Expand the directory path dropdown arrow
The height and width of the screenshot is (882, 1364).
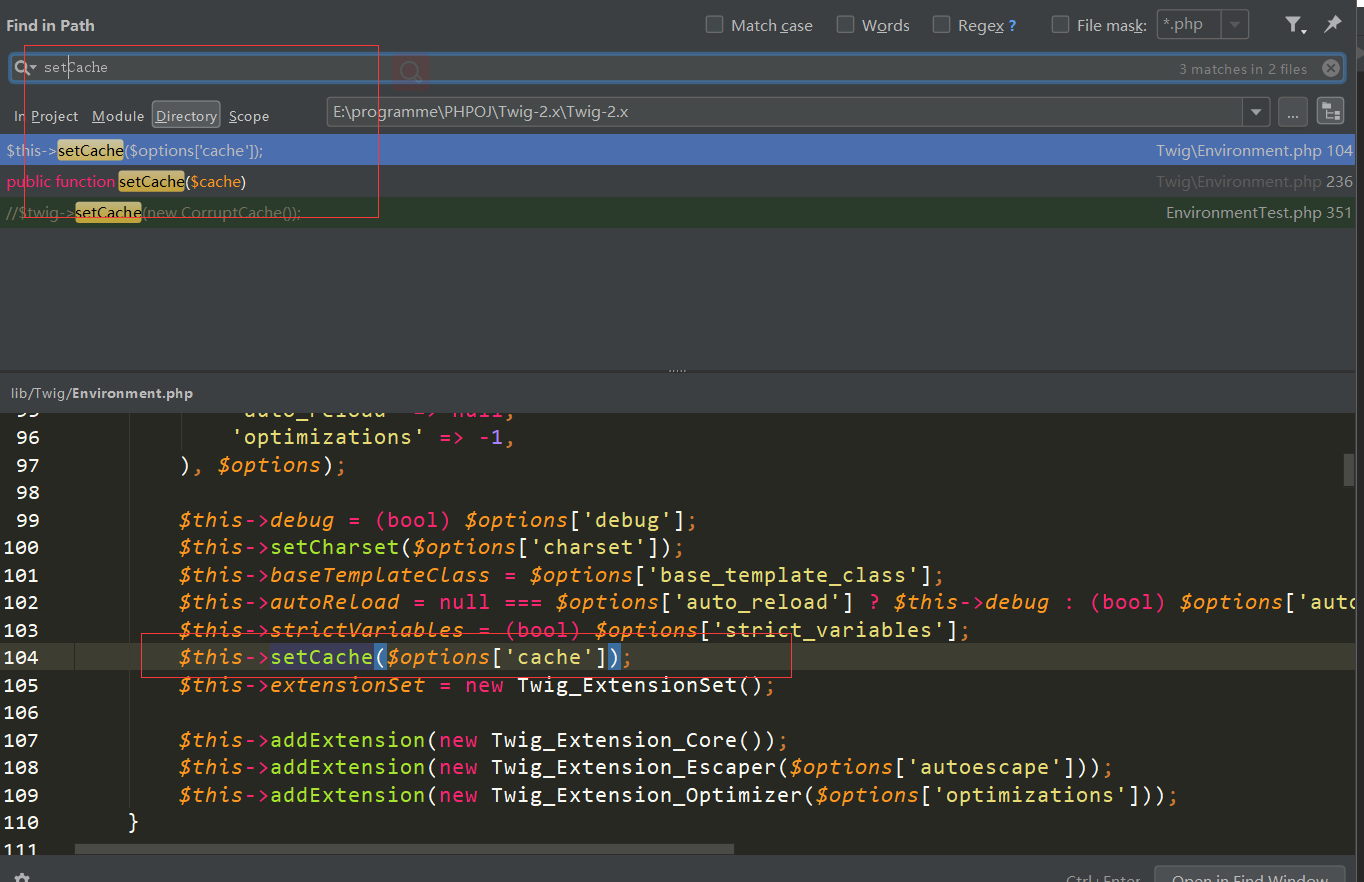click(1257, 112)
